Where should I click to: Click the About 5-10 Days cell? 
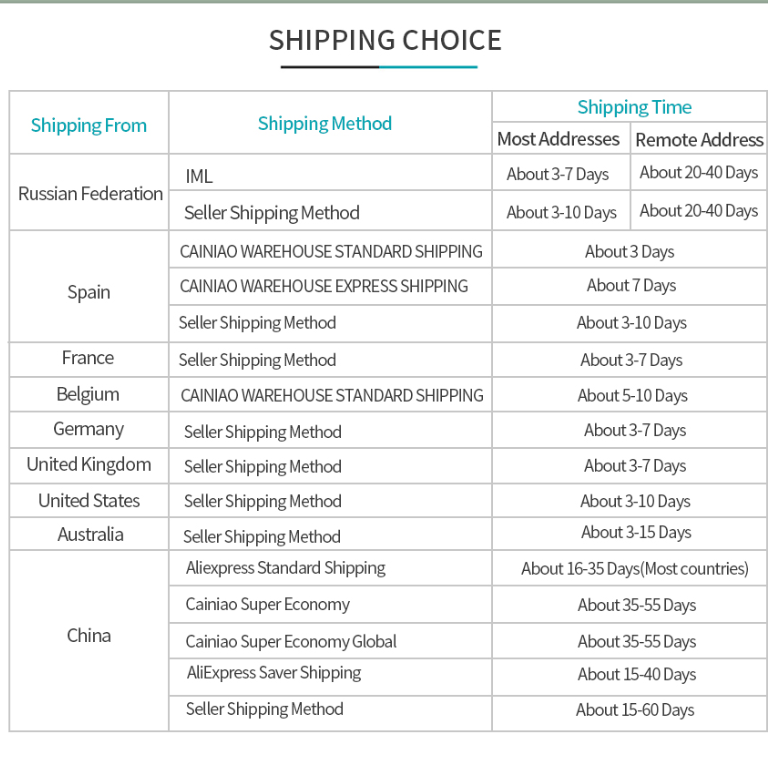pos(632,396)
